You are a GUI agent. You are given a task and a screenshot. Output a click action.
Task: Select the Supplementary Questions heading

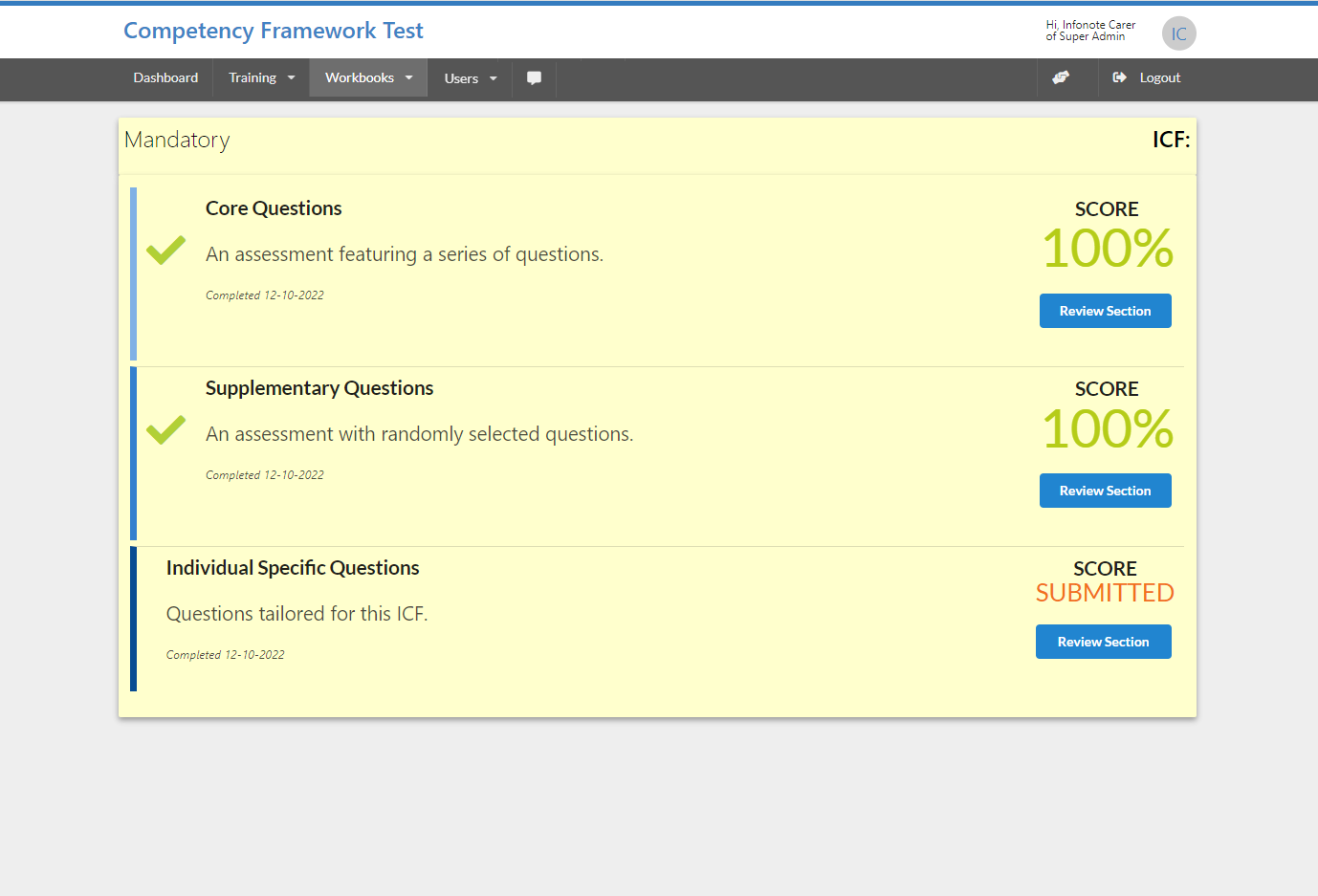[319, 388]
